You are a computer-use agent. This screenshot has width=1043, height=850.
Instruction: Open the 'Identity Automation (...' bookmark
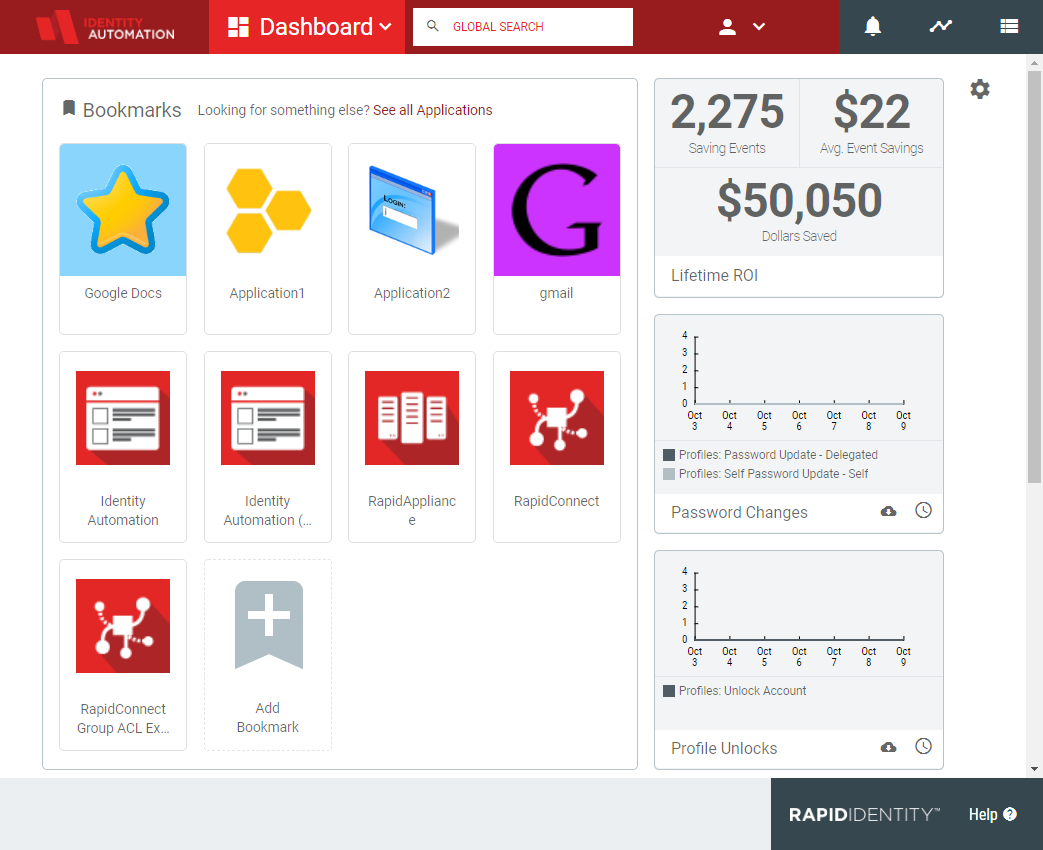click(267, 446)
